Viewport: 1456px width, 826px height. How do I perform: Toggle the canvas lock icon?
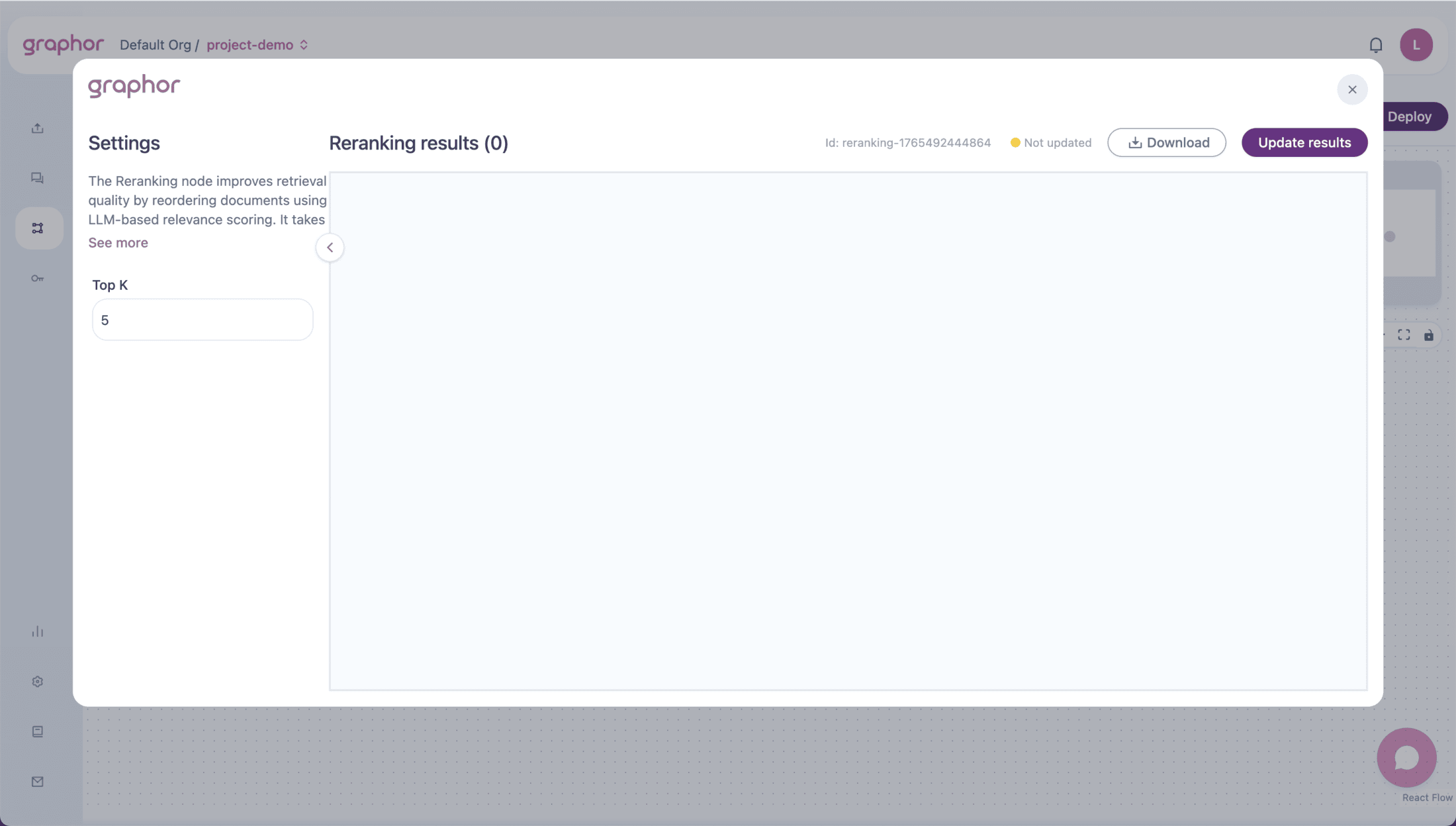coord(1429,335)
